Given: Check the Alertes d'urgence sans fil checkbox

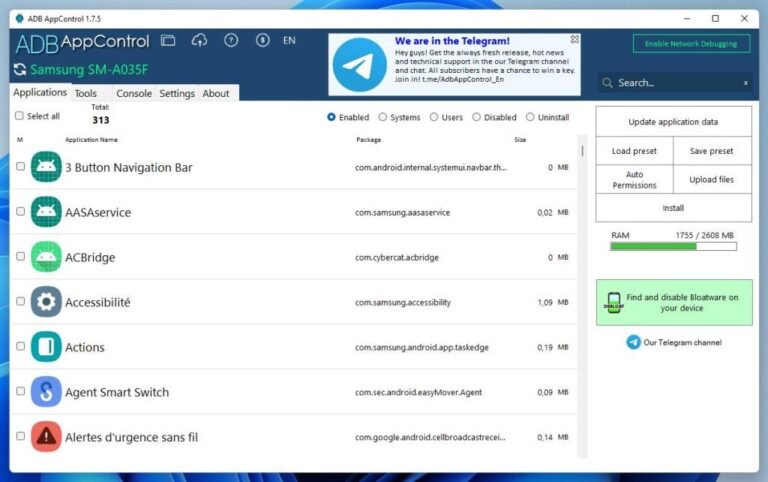Looking at the screenshot, I should (x=21, y=436).
